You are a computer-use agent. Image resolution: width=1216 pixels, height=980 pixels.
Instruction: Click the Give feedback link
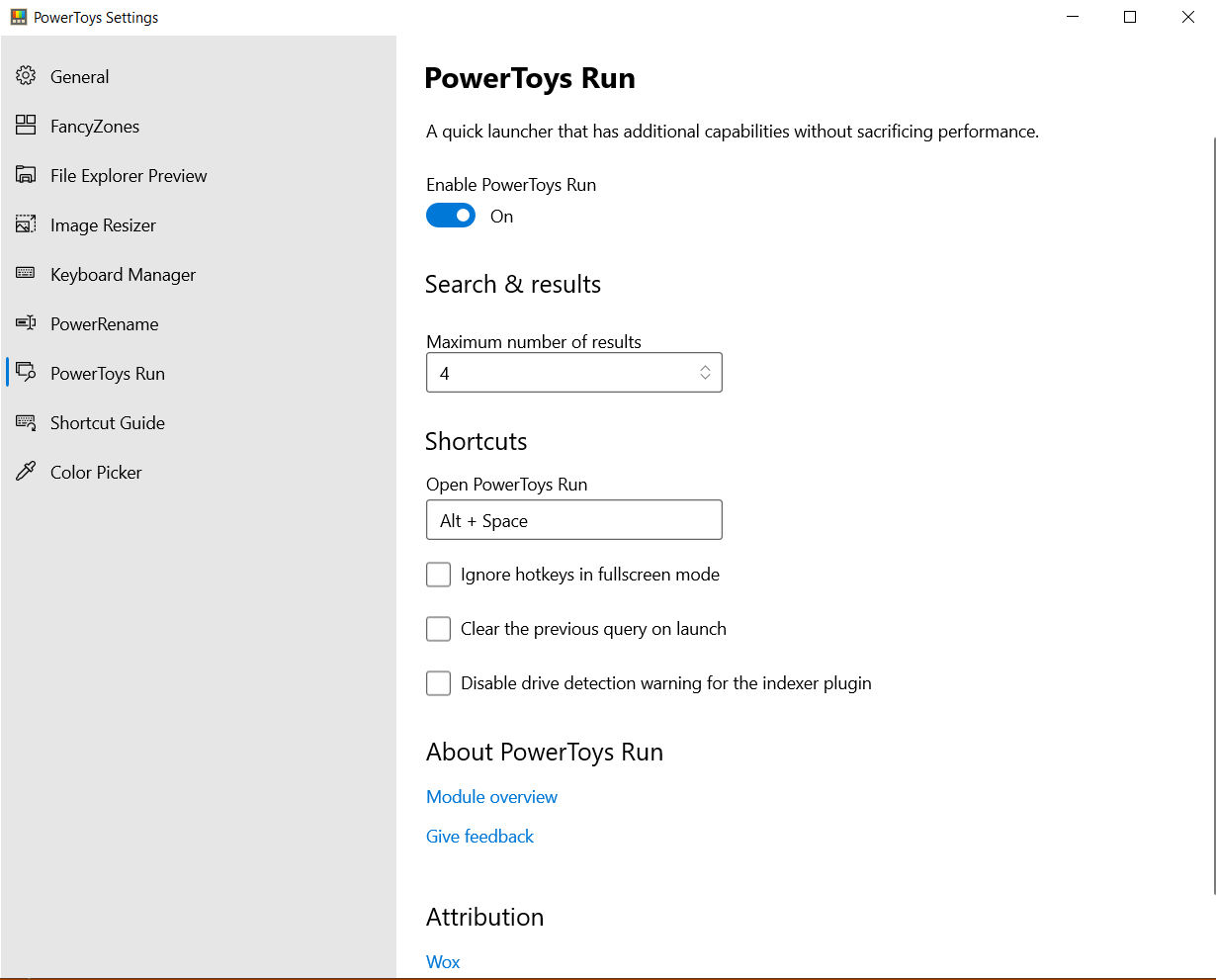click(479, 837)
